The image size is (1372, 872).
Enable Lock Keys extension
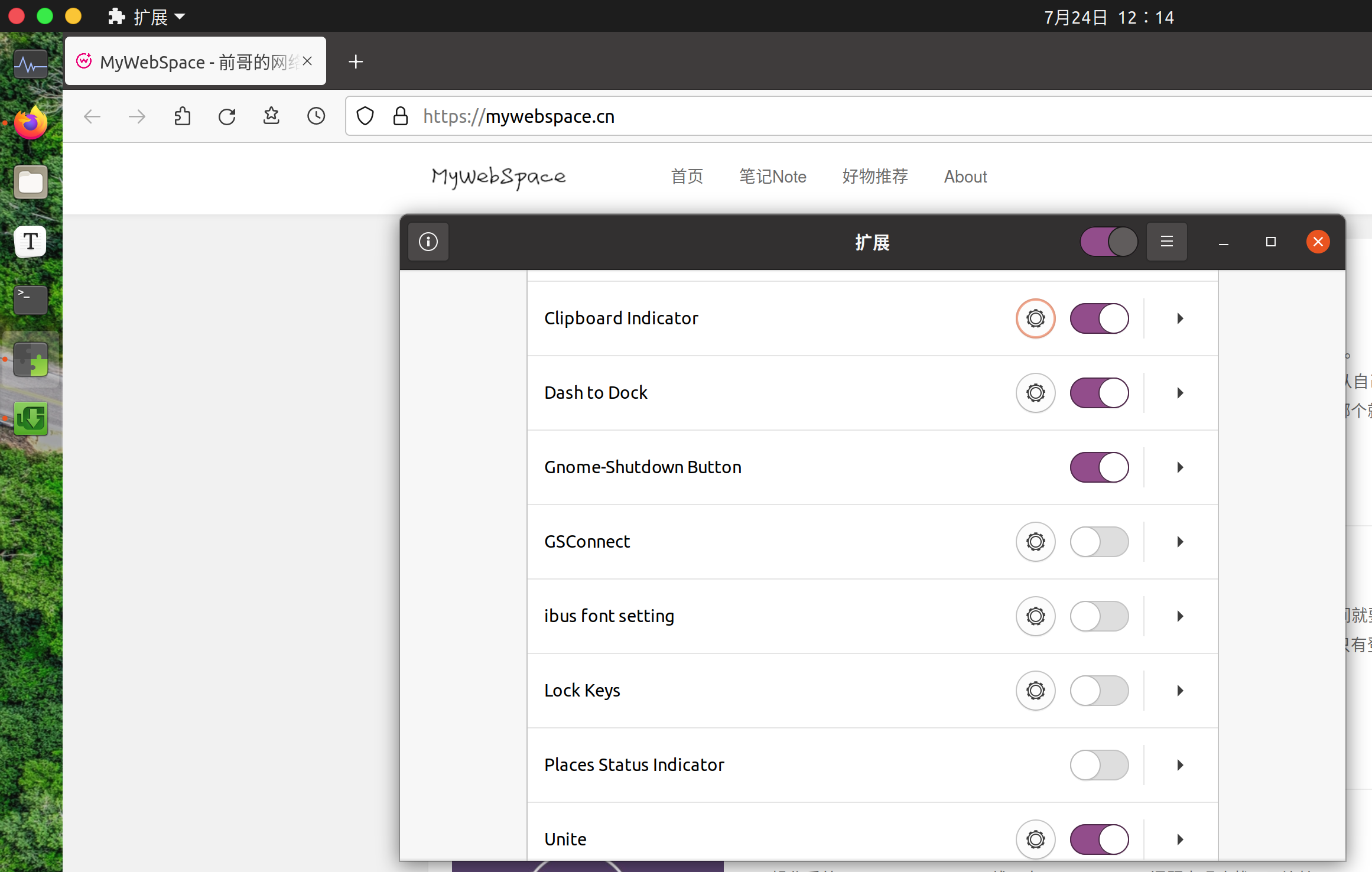tap(1099, 691)
